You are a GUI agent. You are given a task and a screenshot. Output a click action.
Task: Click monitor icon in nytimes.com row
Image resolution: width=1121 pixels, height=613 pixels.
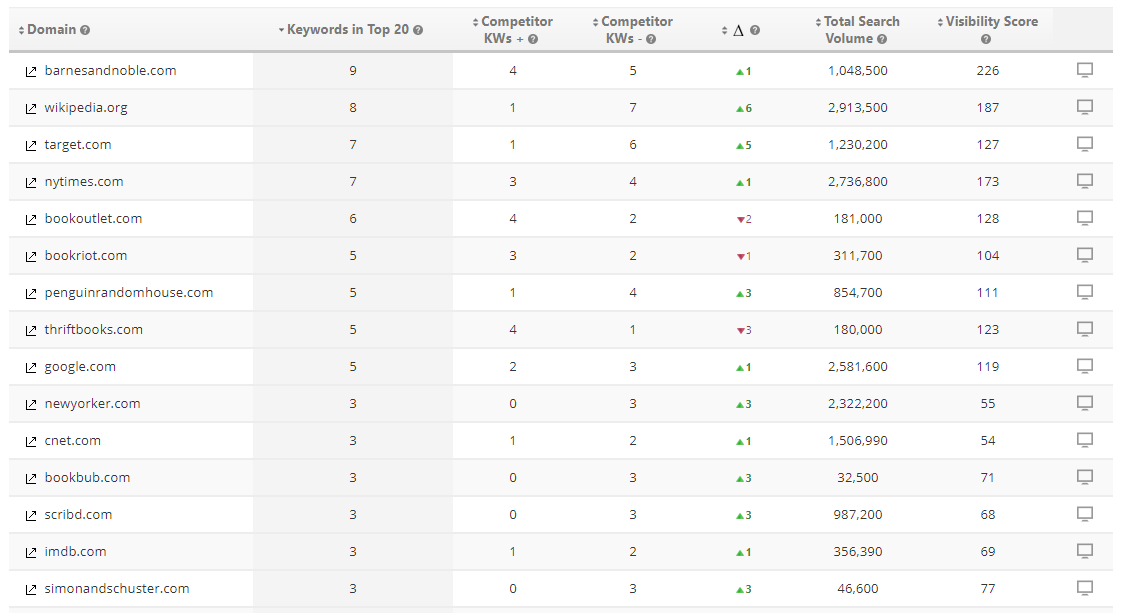point(1085,181)
